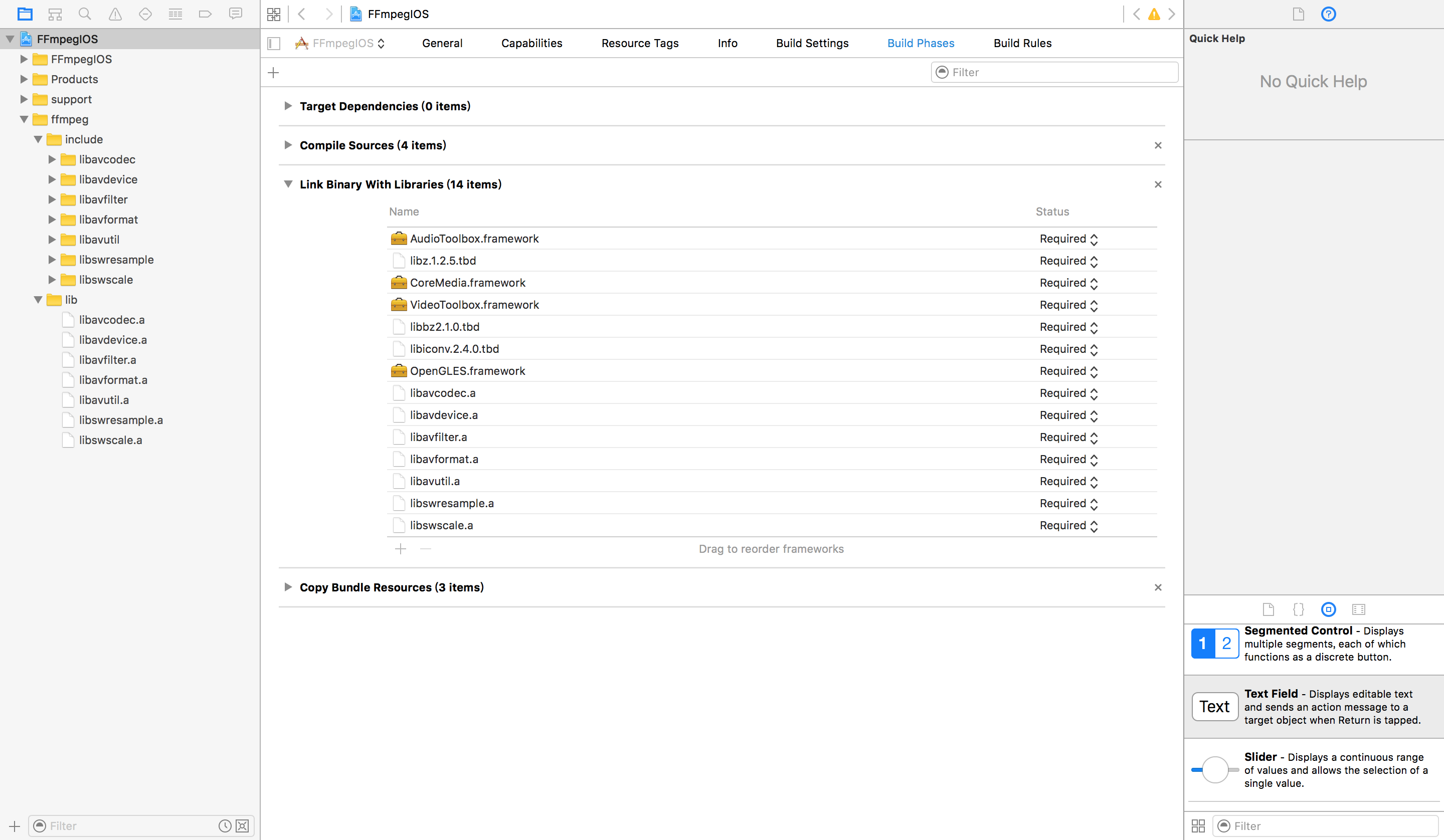The height and width of the screenshot is (840, 1444).
Task: Toggle the Required status for libavcodec.a
Action: pos(1093,393)
